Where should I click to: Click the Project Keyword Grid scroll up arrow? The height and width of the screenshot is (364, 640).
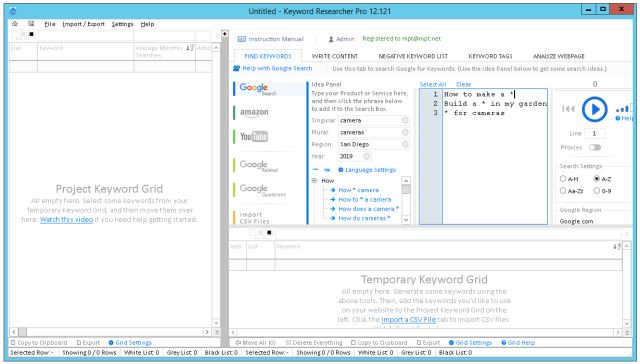click(216, 48)
